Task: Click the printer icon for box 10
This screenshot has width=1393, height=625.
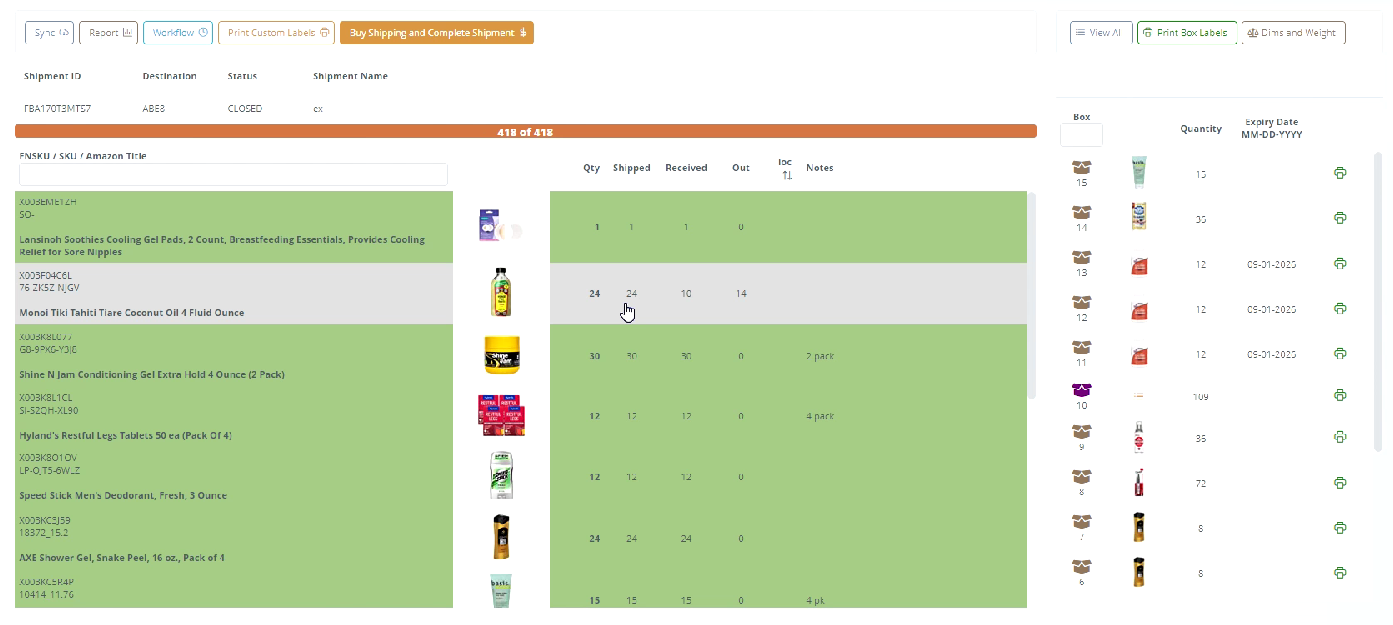Action: 1340,396
